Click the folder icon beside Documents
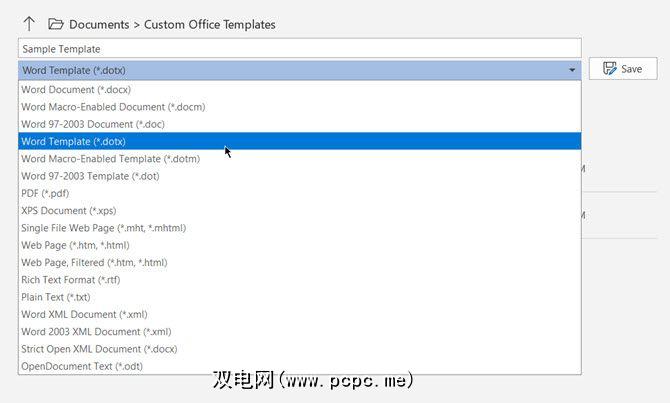This screenshot has width=670, height=403. [56, 24]
